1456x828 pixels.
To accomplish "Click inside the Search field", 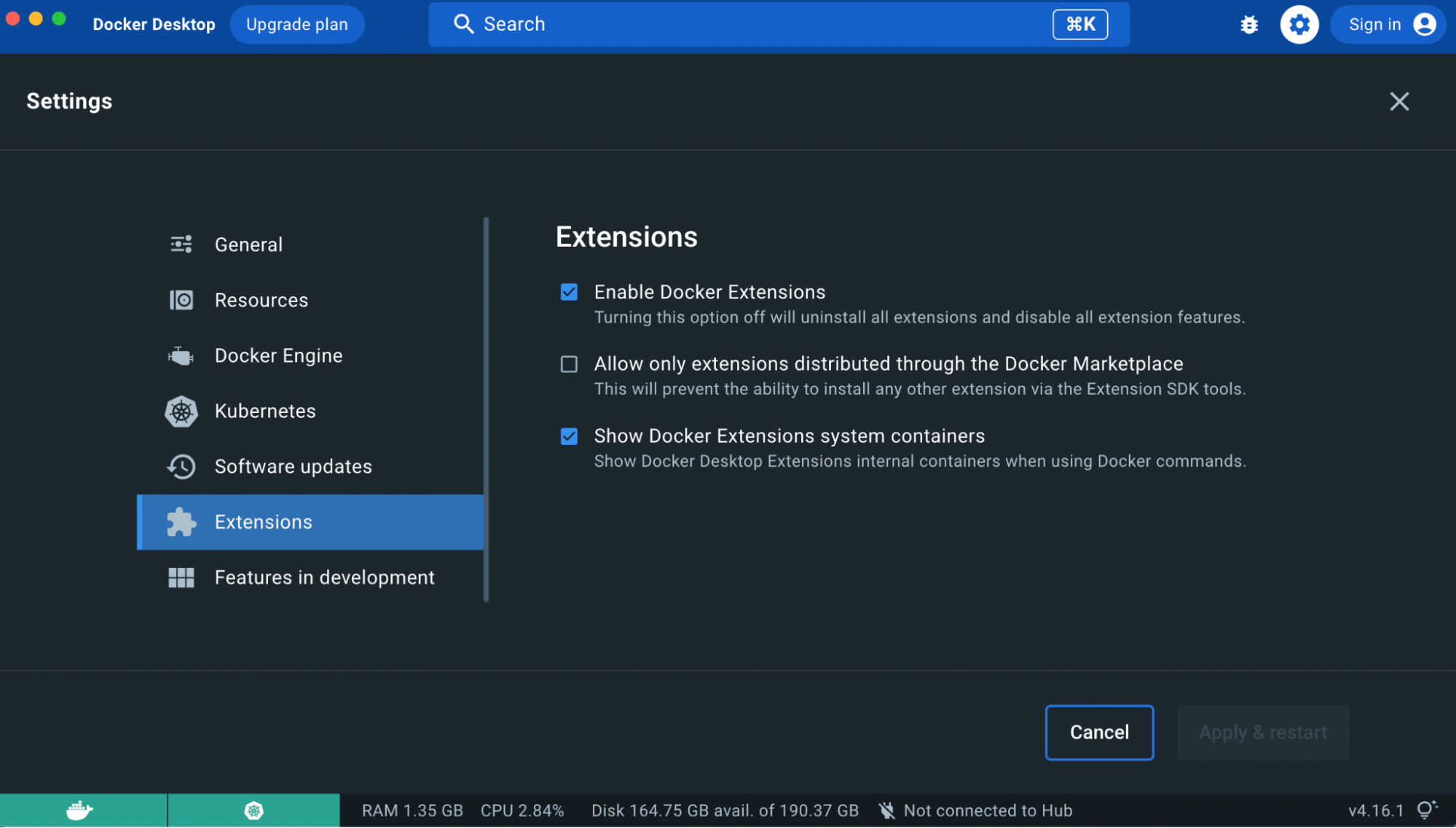I will point(728,24).
